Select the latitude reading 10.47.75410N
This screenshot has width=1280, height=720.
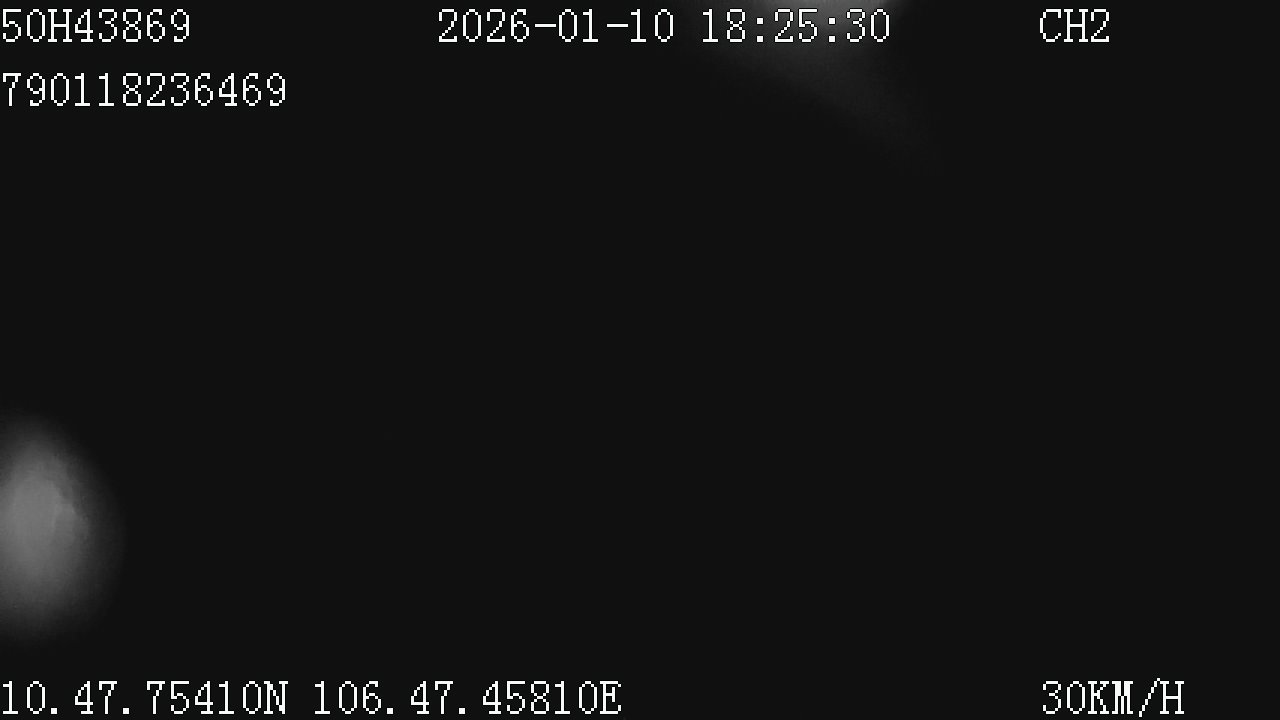[143, 698]
